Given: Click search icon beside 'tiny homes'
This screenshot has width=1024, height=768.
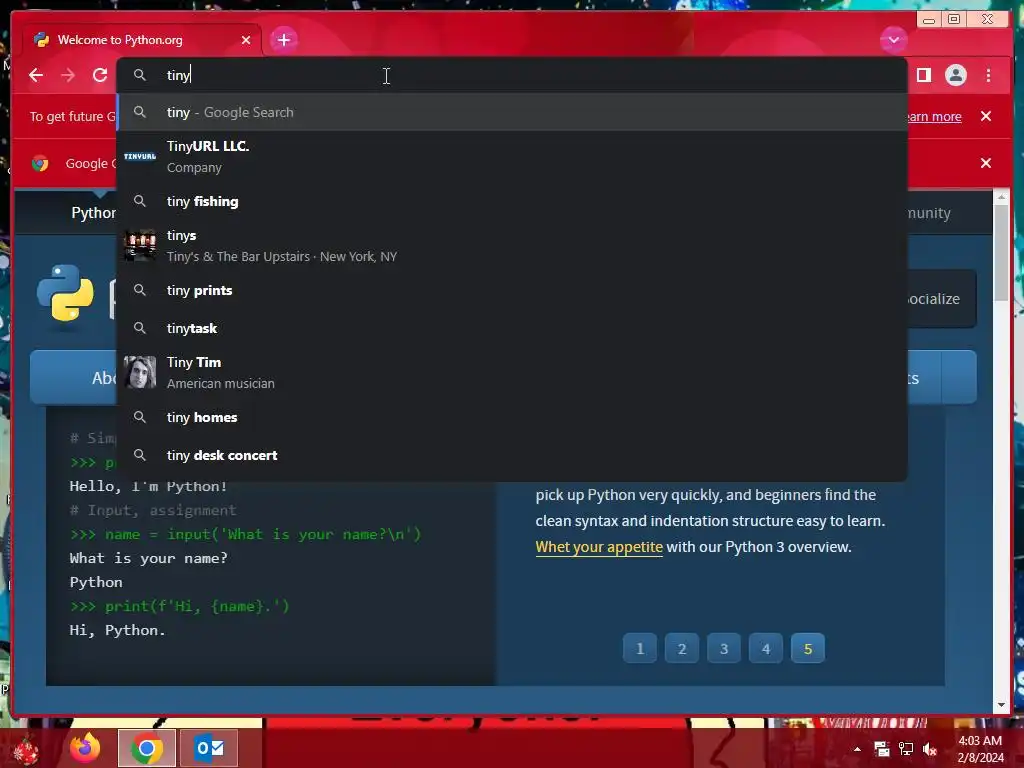Looking at the screenshot, I should 140,417.
